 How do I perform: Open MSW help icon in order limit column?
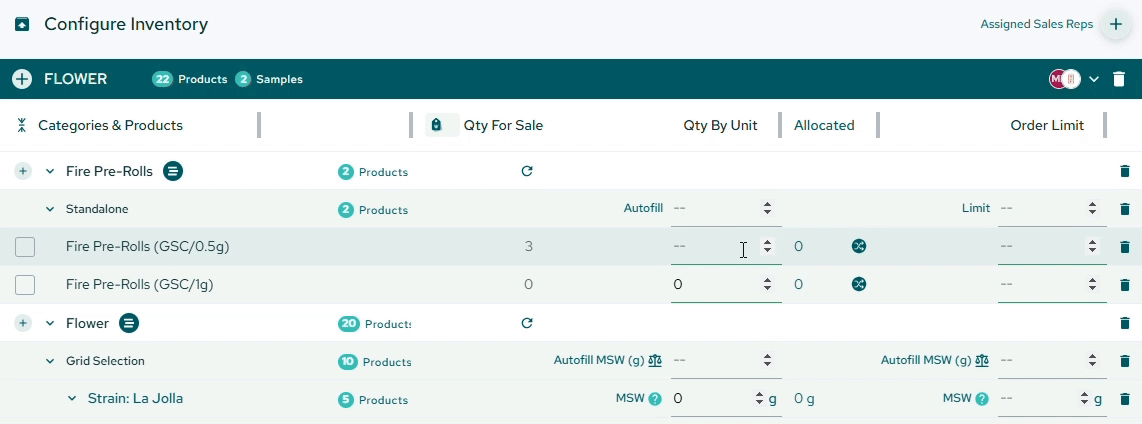coord(982,399)
